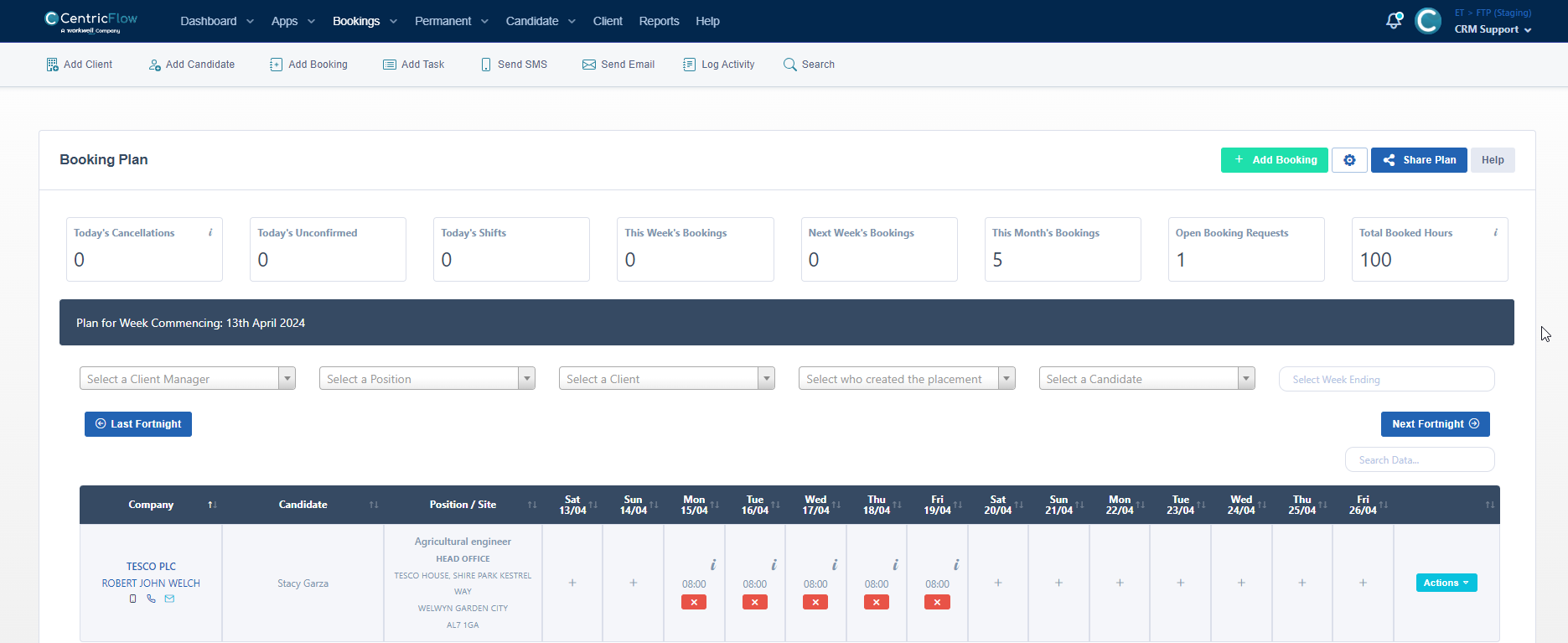Go to Next Fortnight
The width and height of the screenshot is (1568, 643).
coord(1436,424)
